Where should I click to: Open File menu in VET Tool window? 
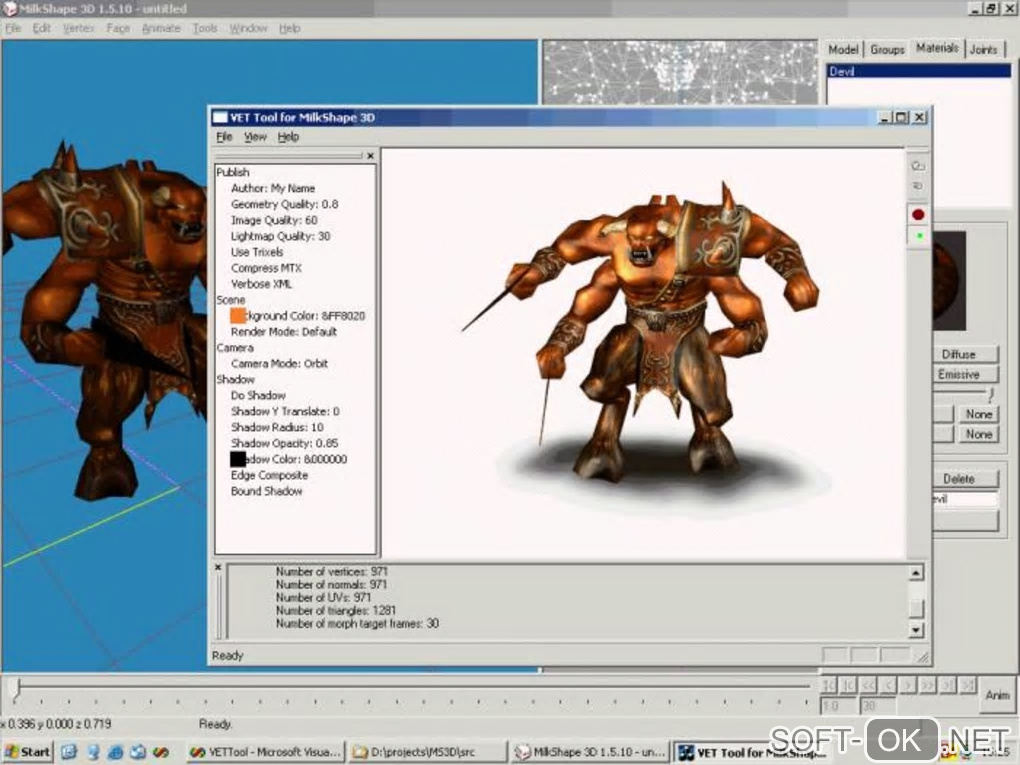[x=224, y=137]
